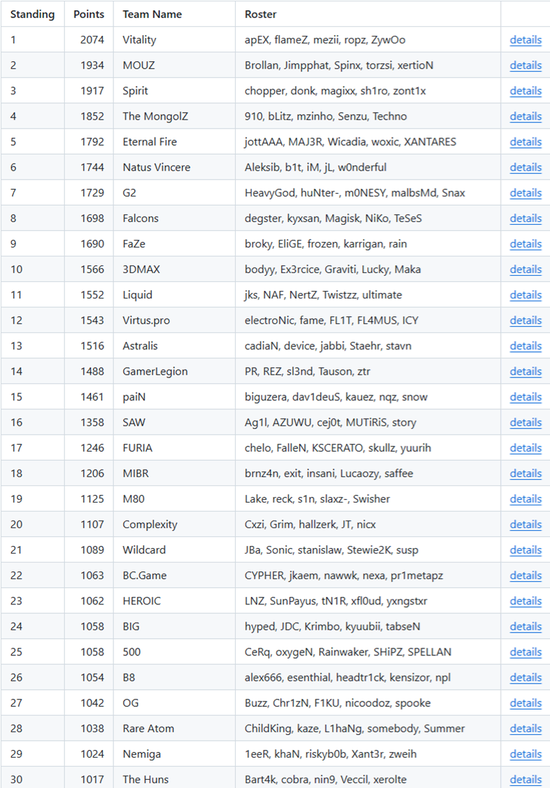Open details for FURIA
Viewport: 550px width, 788px height.
(525, 448)
